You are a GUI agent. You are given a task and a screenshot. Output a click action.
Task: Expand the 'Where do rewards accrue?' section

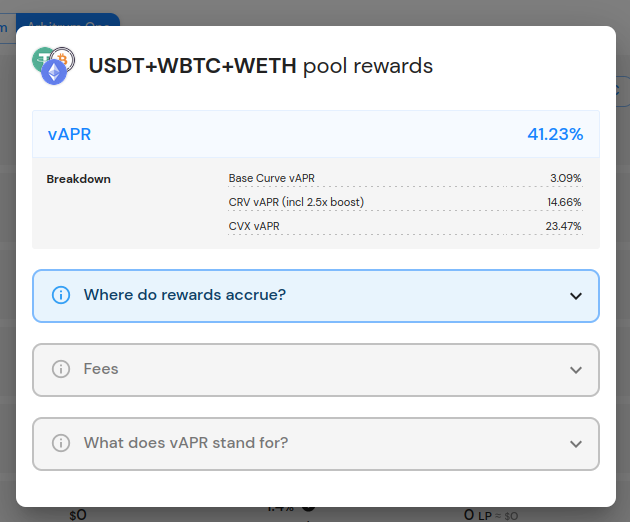point(316,296)
